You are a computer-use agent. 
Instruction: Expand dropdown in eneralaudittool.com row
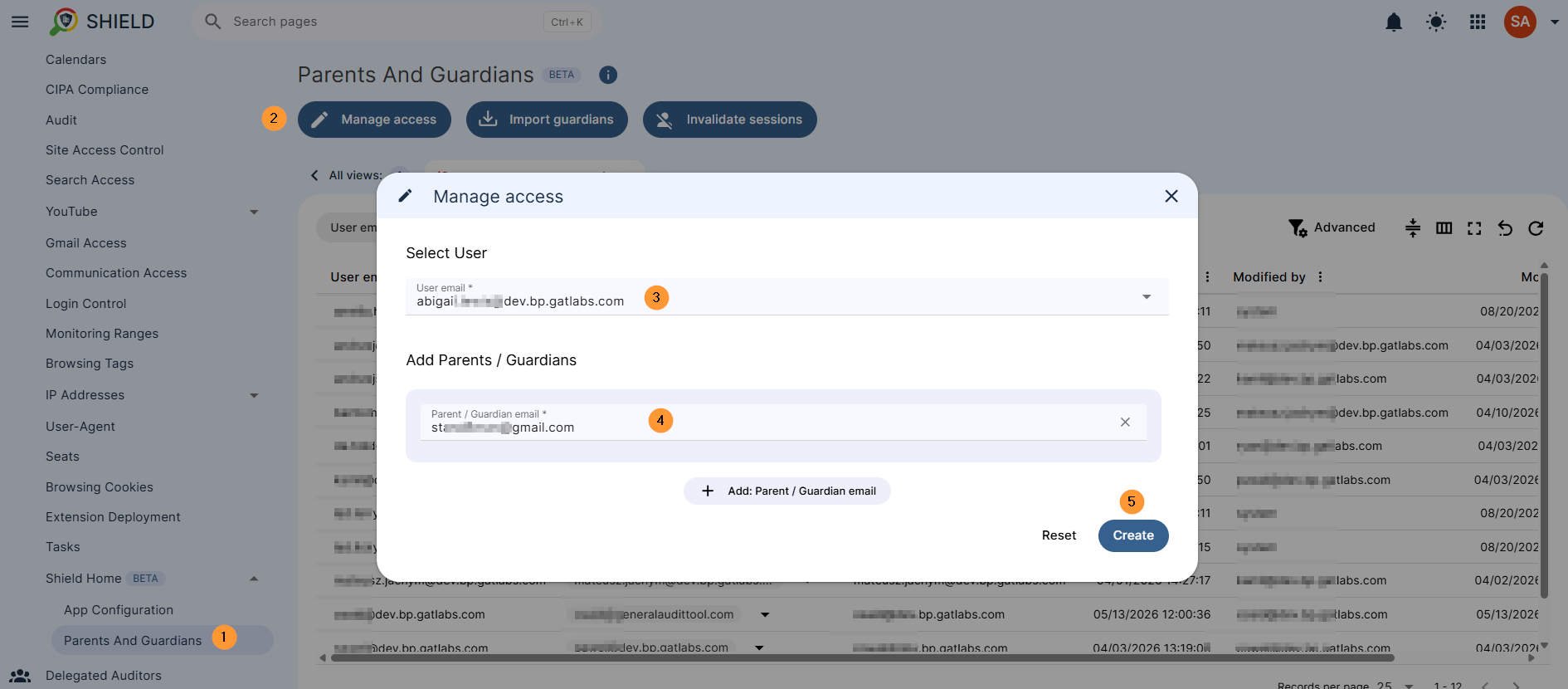pos(765,615)
